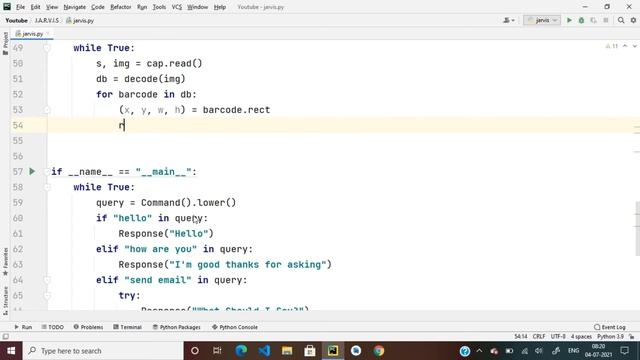Click the run gutter arrow on line 57
The width and height of the screenshot is (640, 360).
point(32,171)
